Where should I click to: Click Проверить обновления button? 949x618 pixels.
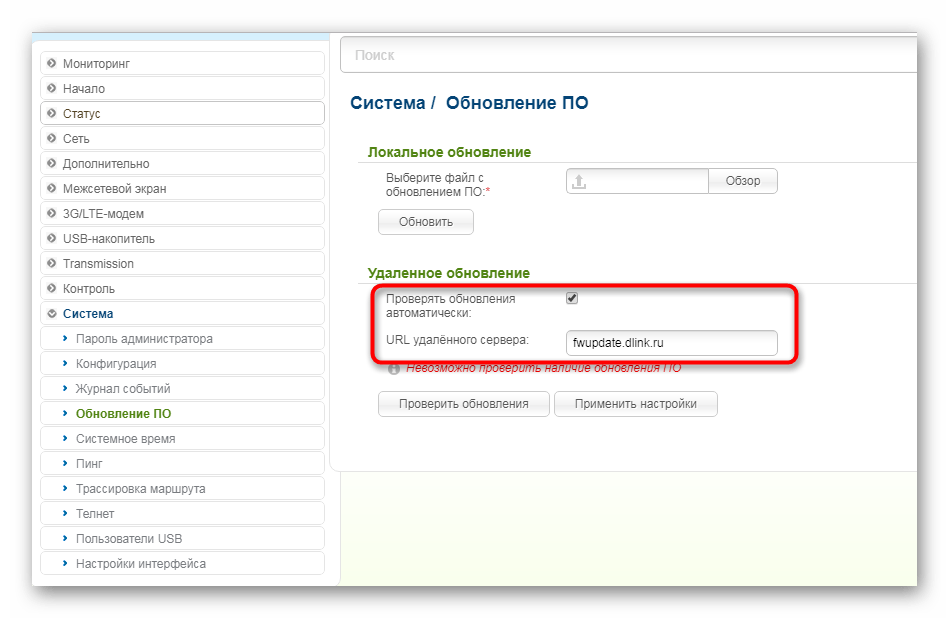point(463,404)
